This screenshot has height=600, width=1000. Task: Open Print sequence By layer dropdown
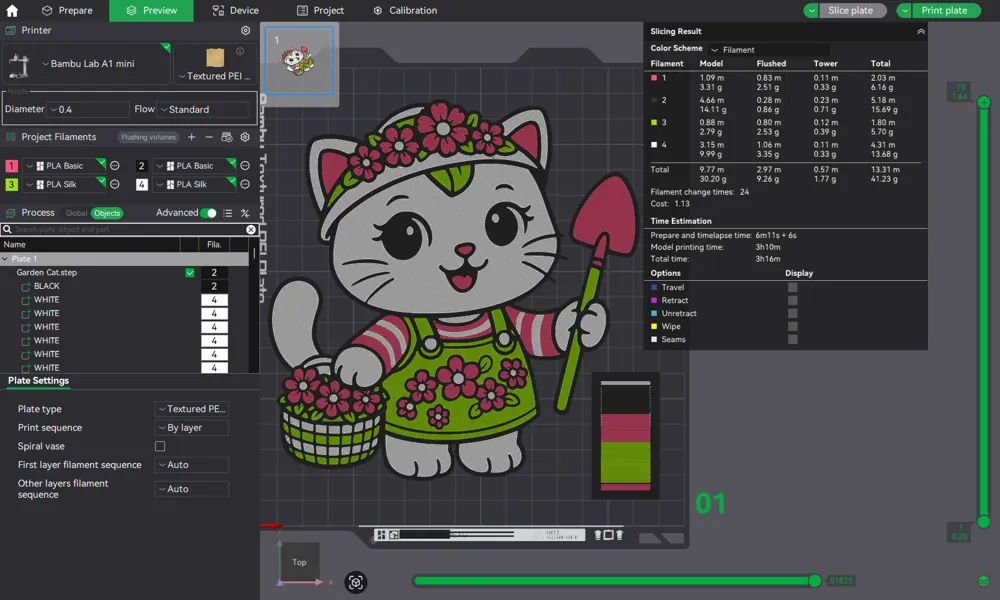click(x=191, y=428)
